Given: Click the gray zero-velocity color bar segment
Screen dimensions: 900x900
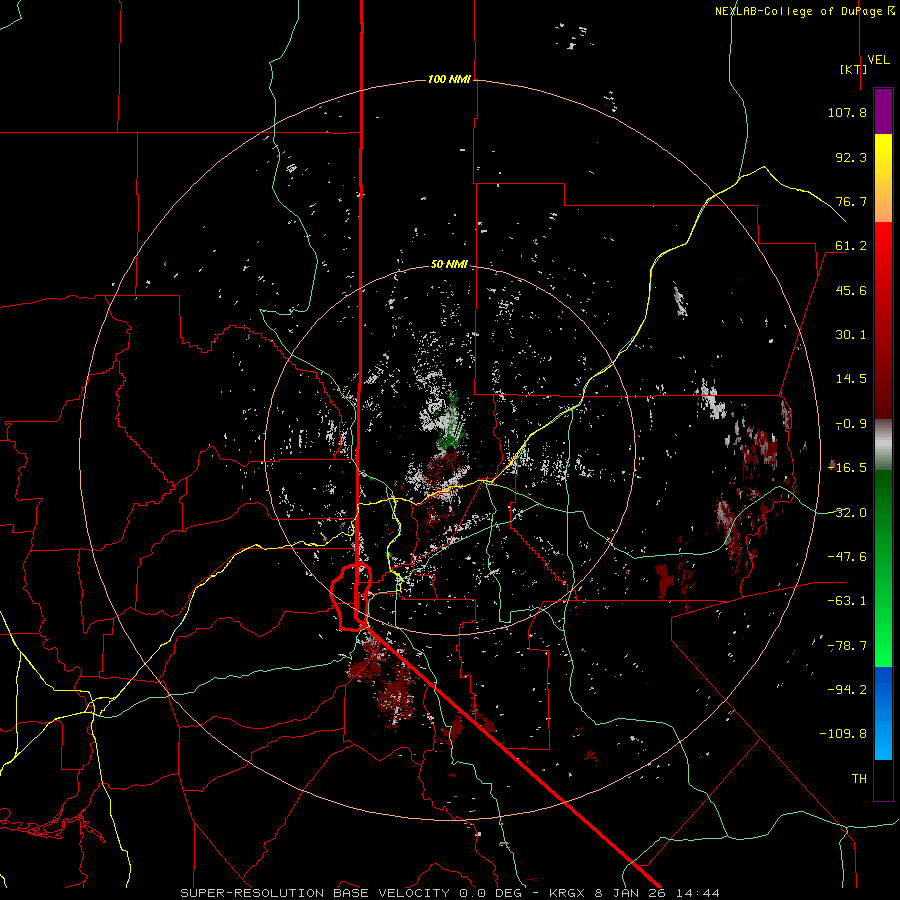Looking at the screenshot, I should (x=883, y=445).
